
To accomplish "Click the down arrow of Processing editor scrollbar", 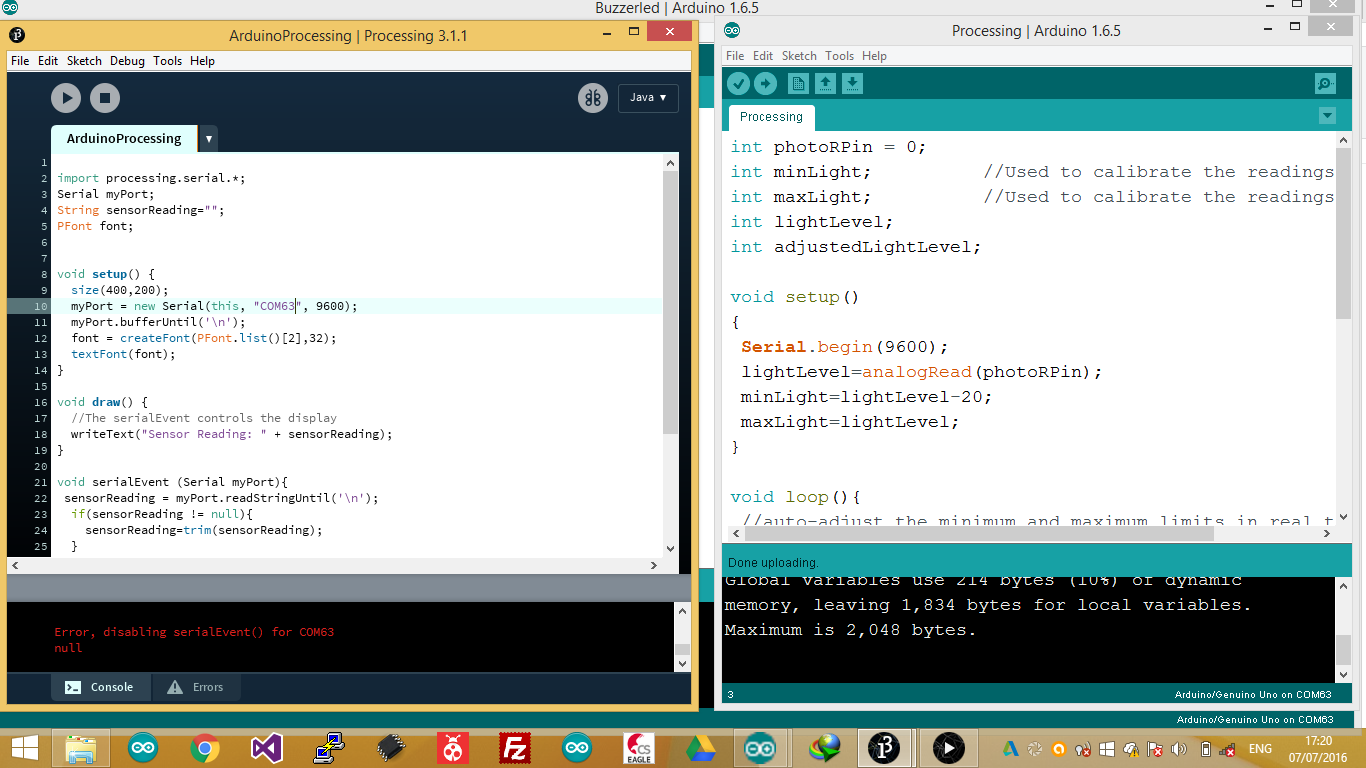I will [x=671, y=548].
